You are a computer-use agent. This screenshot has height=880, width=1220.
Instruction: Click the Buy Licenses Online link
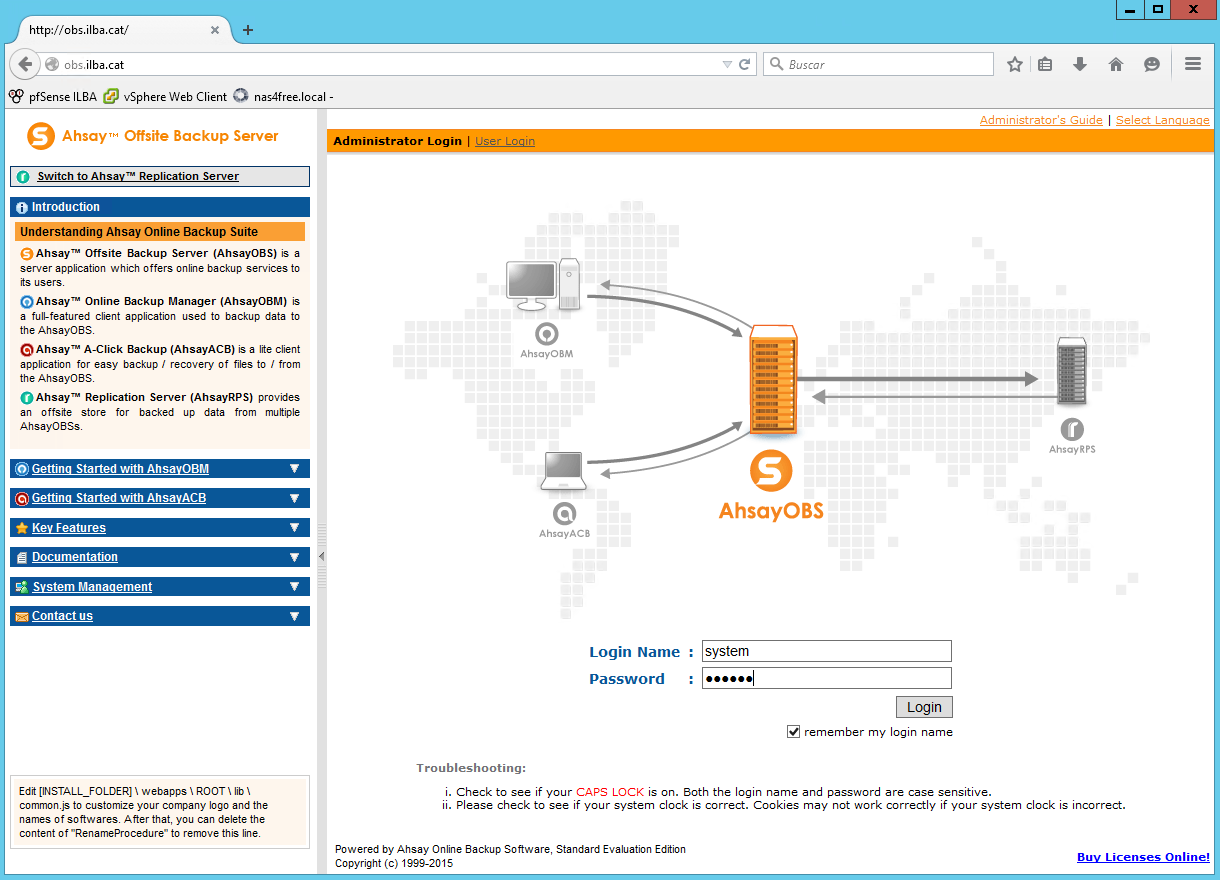click(x=1143, y=857)
